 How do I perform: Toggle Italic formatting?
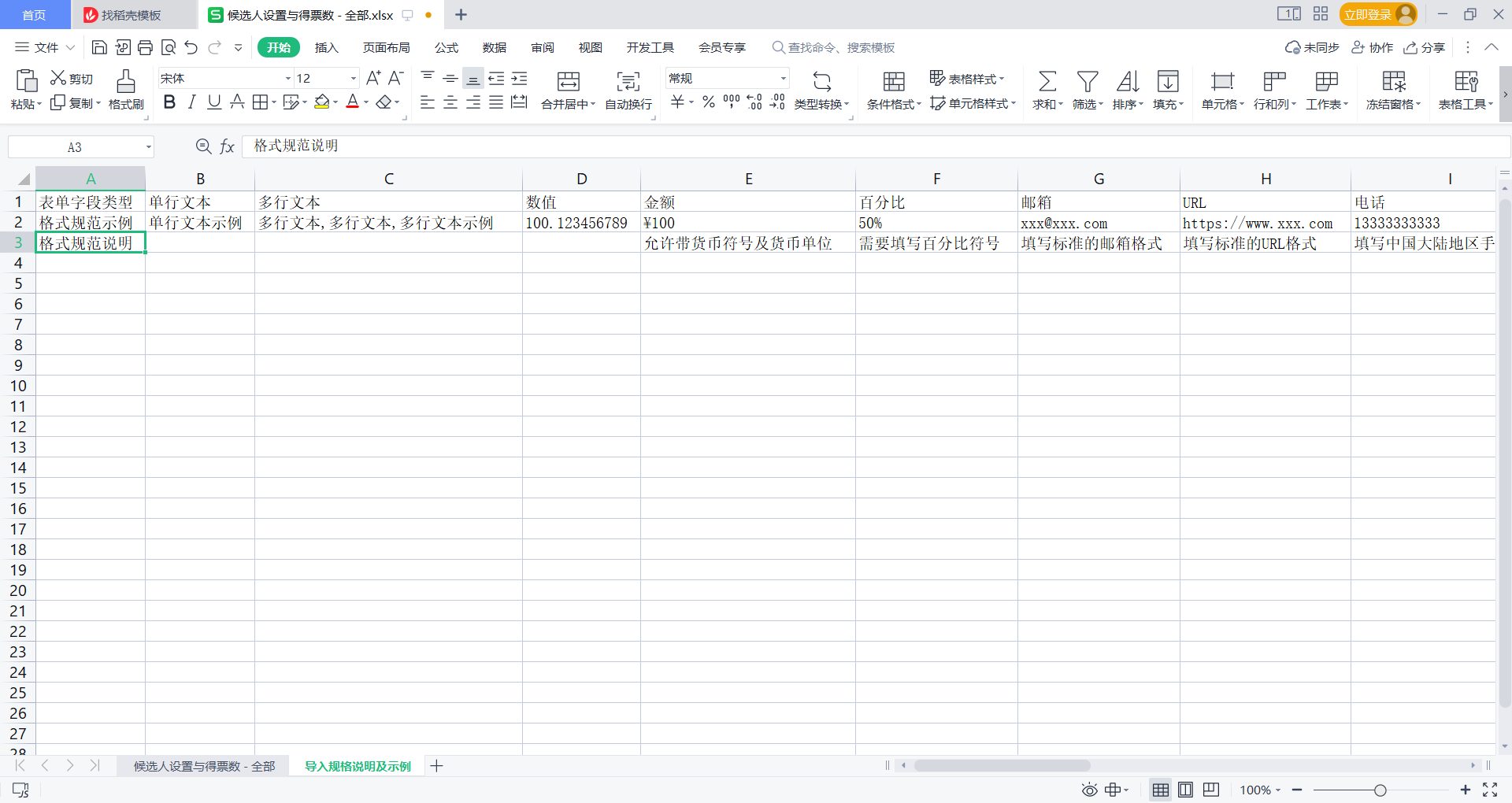tap(191, 102)
